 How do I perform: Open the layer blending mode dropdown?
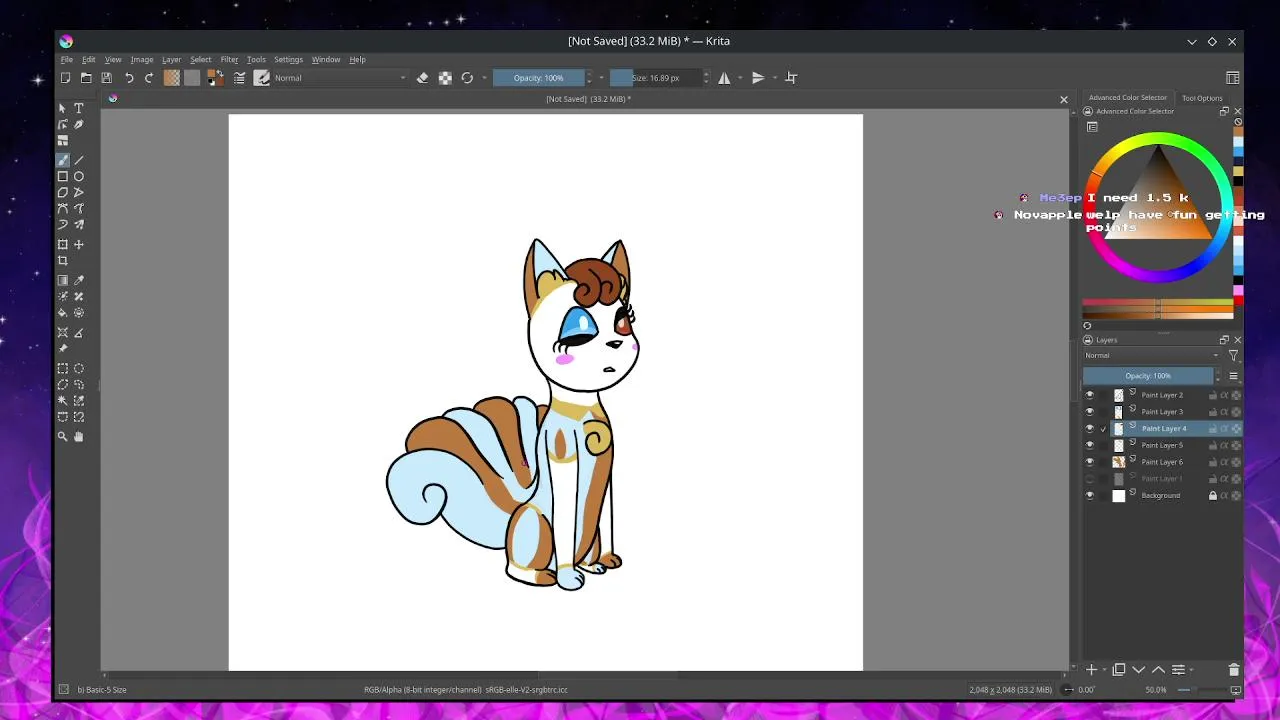1152,356
